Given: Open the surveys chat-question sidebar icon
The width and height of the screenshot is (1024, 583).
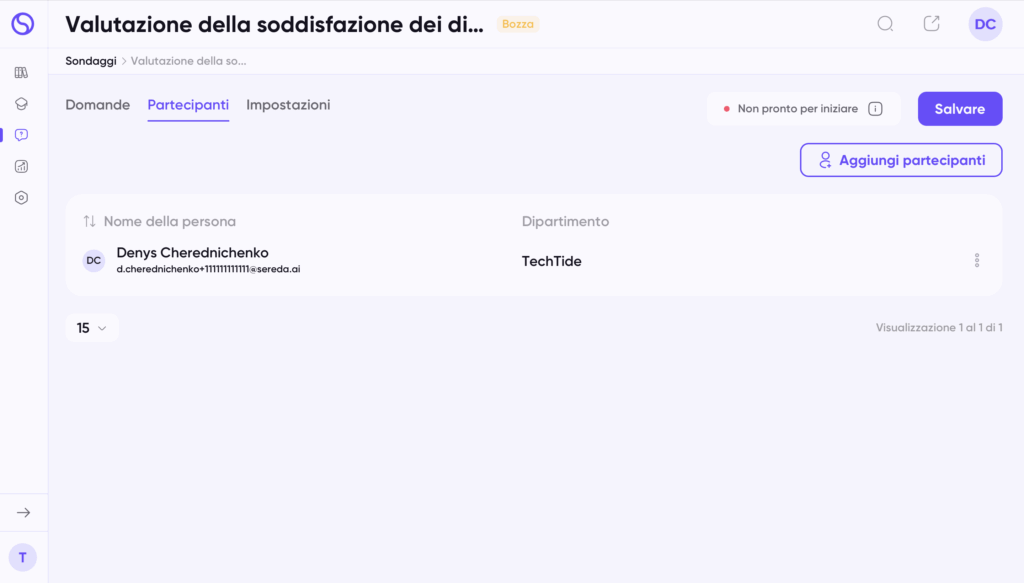Looking at the screenshot, I should [22, 135].
